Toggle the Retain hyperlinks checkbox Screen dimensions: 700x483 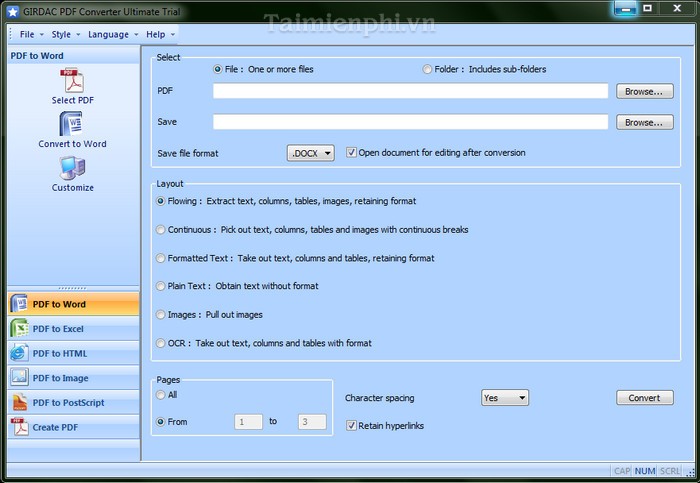click(351, 426)
